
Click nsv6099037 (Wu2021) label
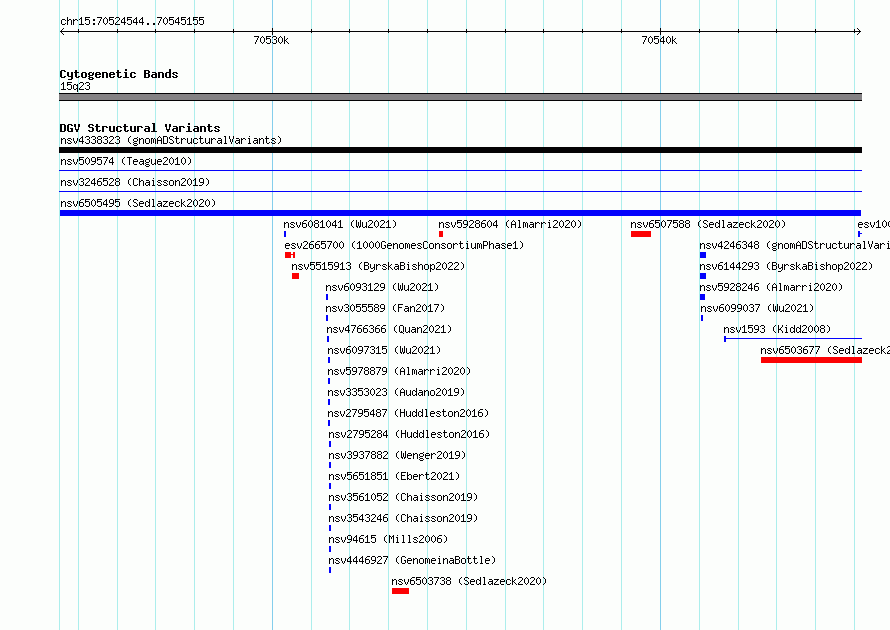(757, 308)
